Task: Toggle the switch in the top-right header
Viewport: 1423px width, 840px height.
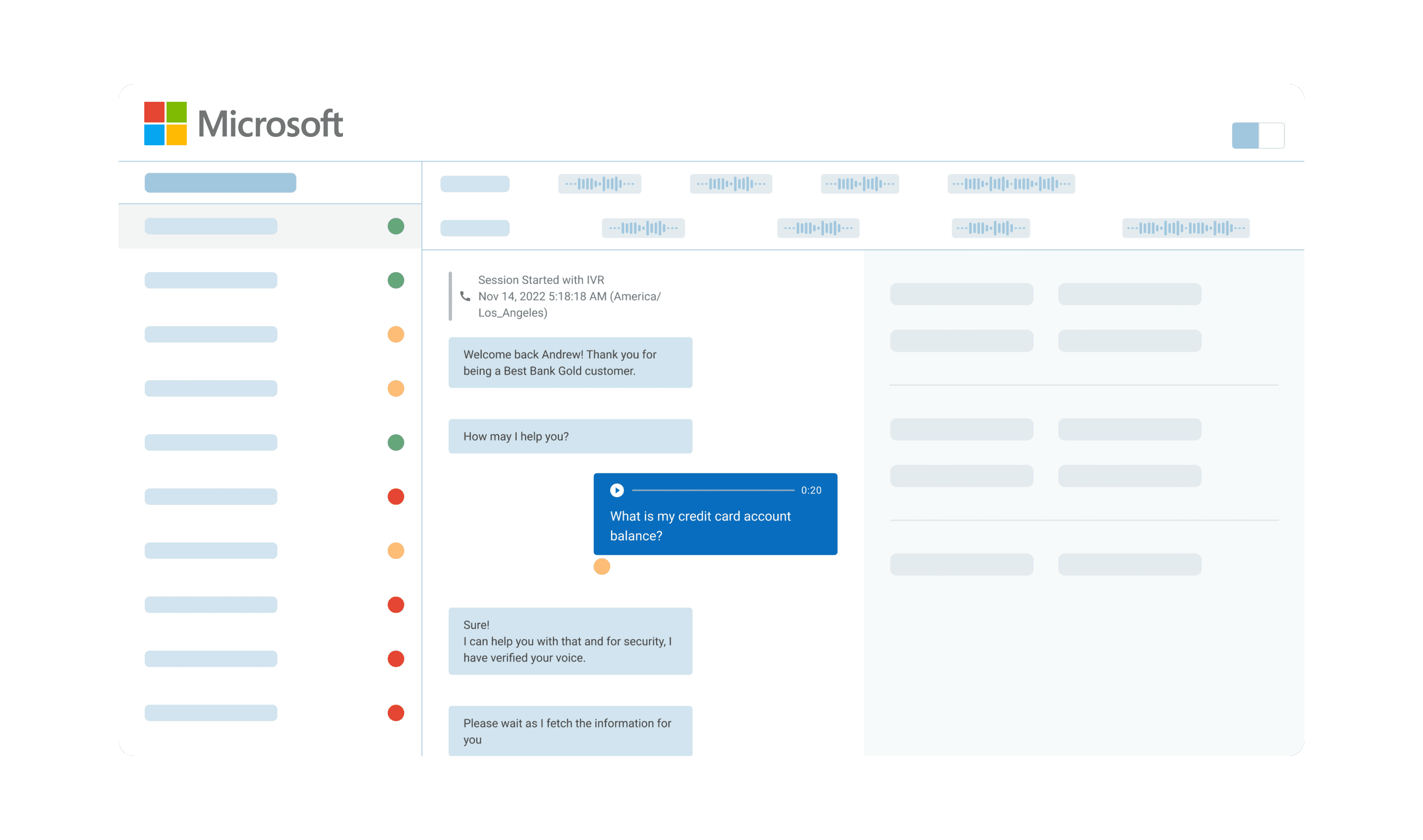Action: 1257,135
